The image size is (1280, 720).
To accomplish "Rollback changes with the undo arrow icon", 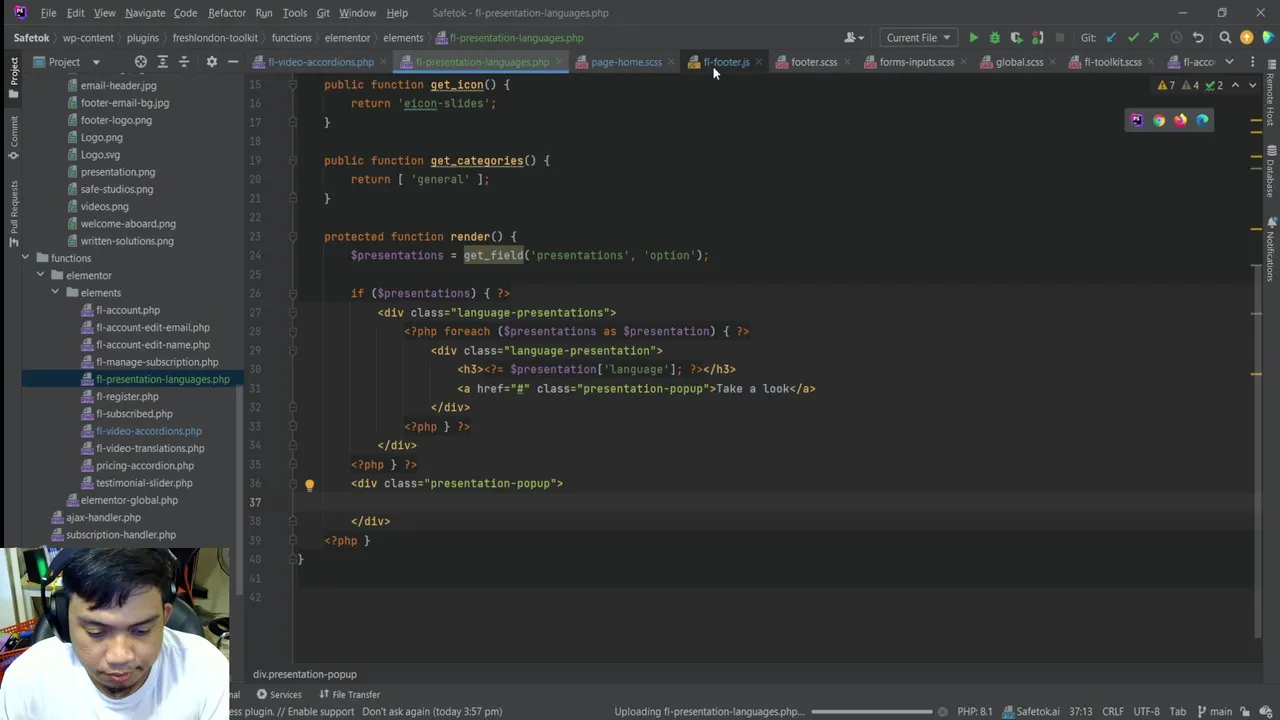I will coord(1198,38).
